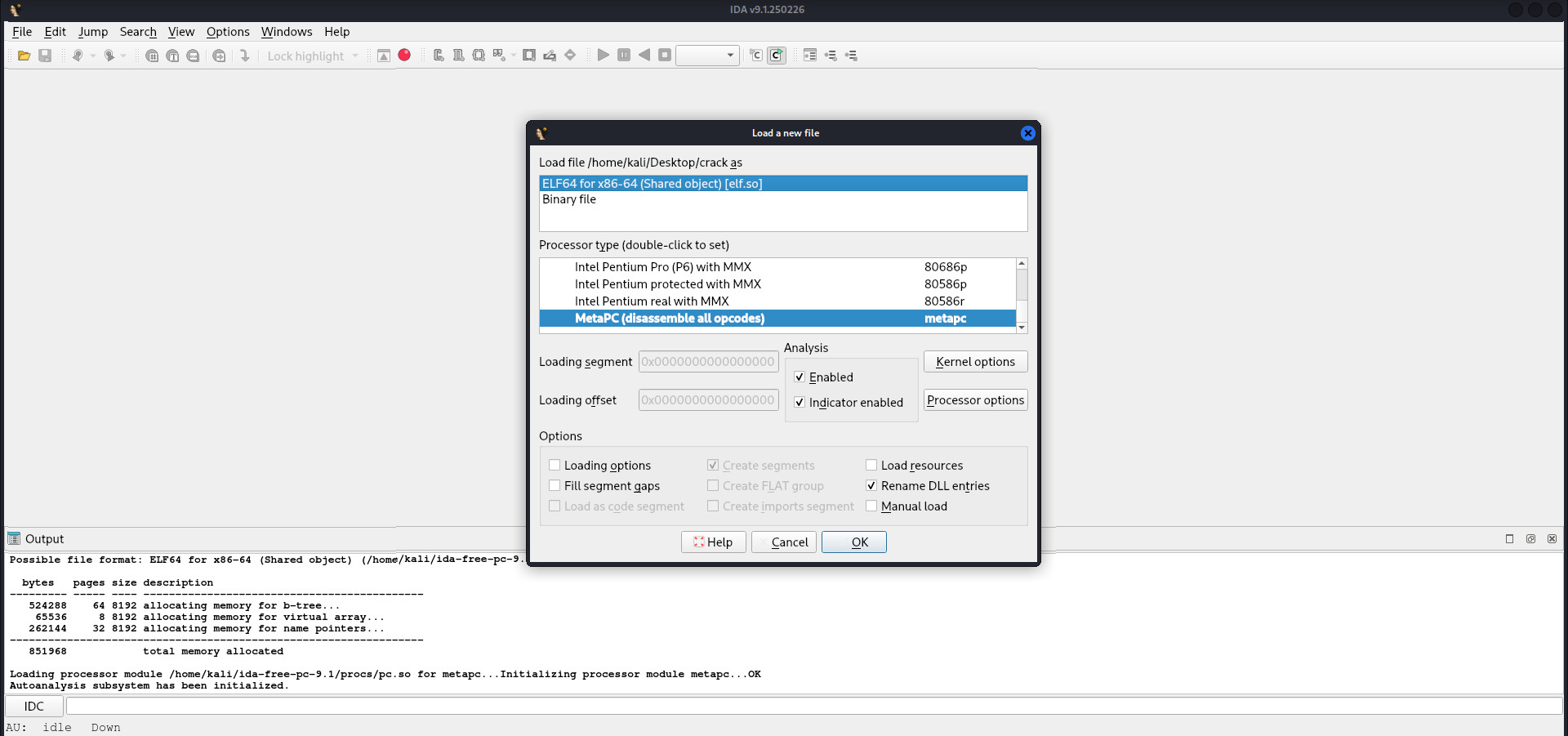Image resolution: width=1568 pixels, height=736 pixels.
Task: Open the Jump menu
Action: pos(93,32)
